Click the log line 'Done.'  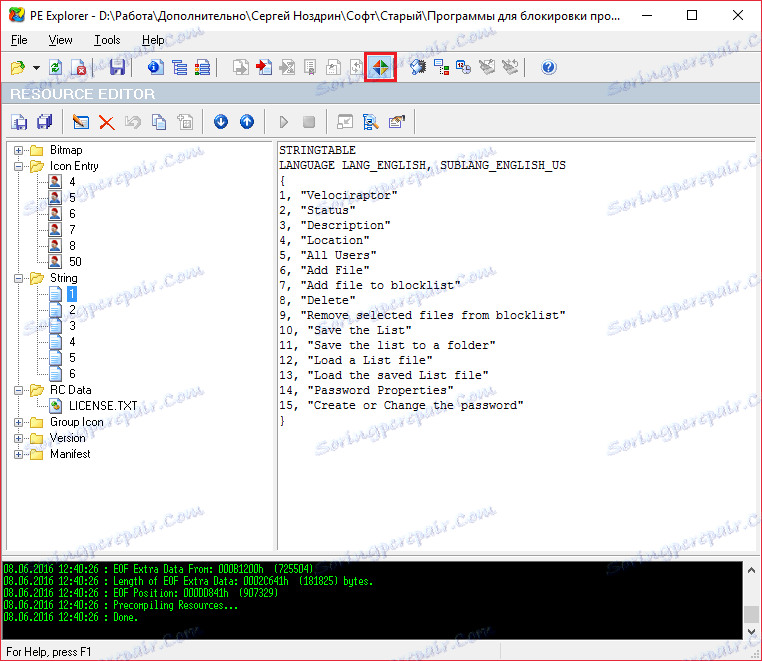click(70, 617)
